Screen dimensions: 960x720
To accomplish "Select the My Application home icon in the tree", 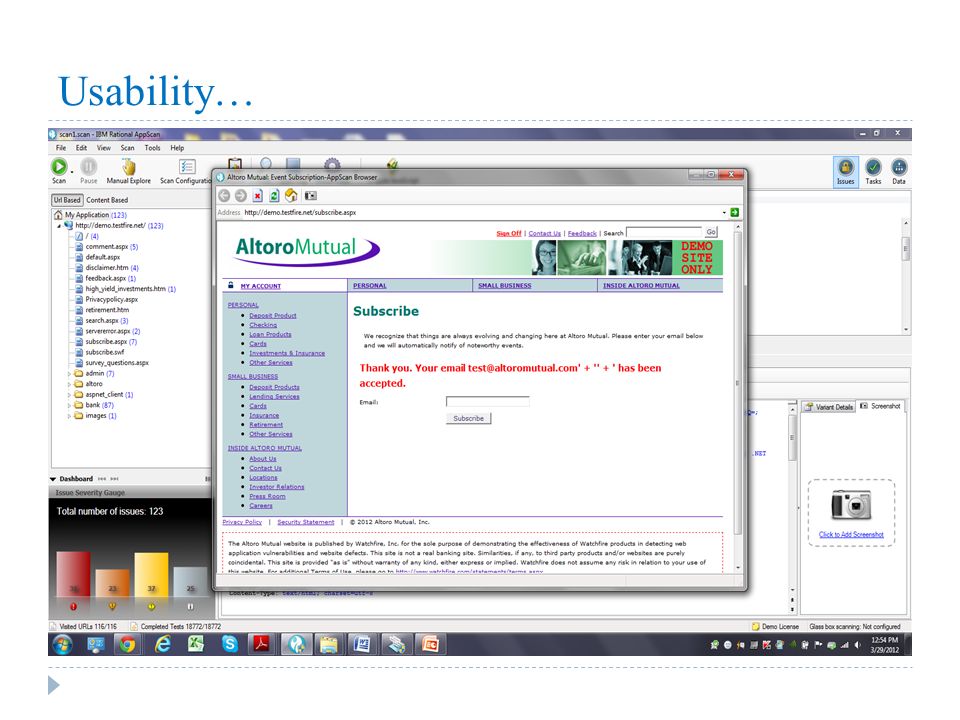I will click(58, 215).
